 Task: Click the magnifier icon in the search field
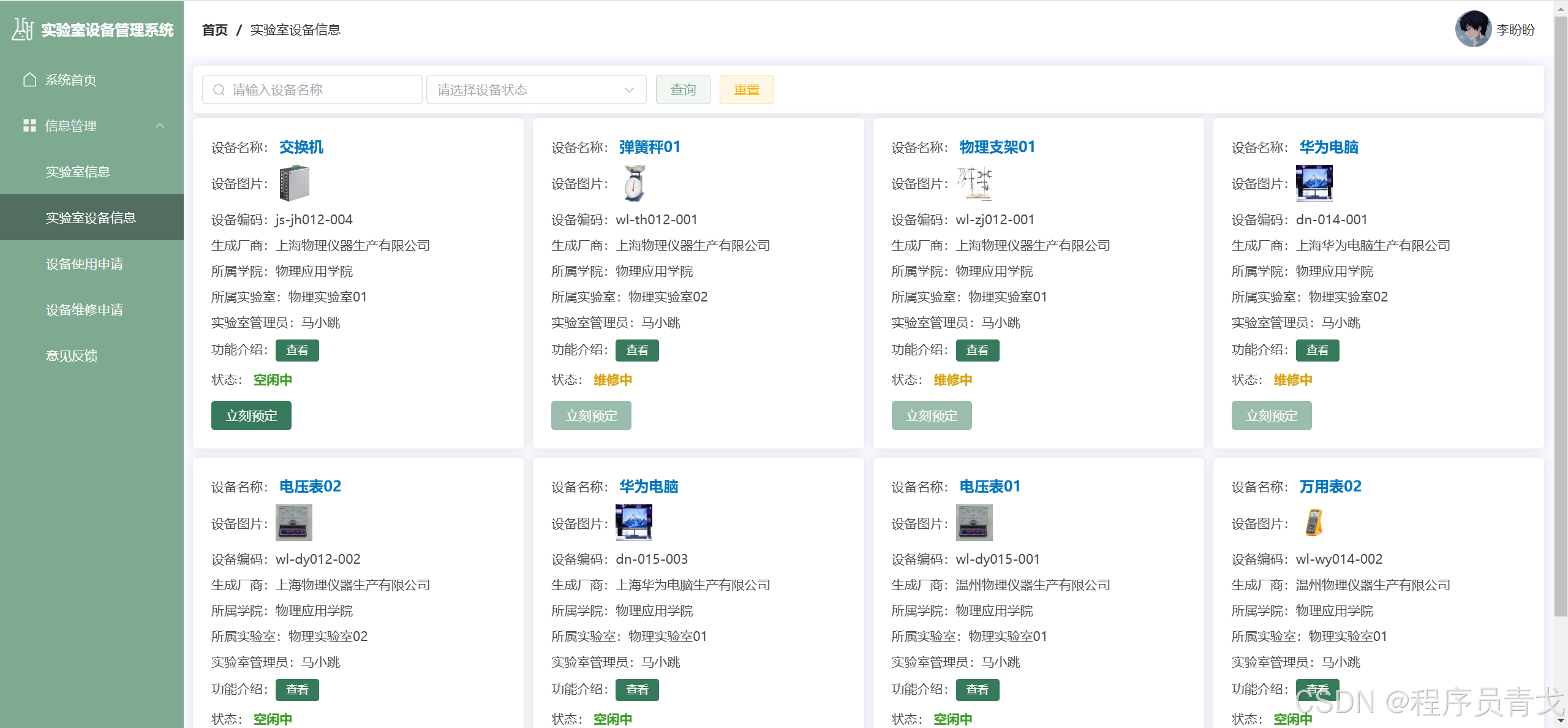pyautogui.click(x=219, y=89)
